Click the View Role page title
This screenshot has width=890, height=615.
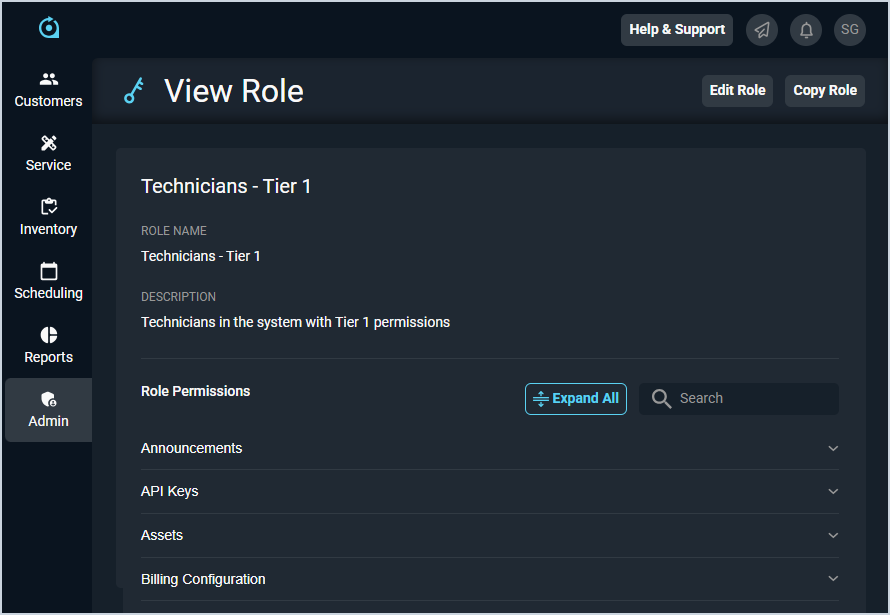(x=234, y=91)
